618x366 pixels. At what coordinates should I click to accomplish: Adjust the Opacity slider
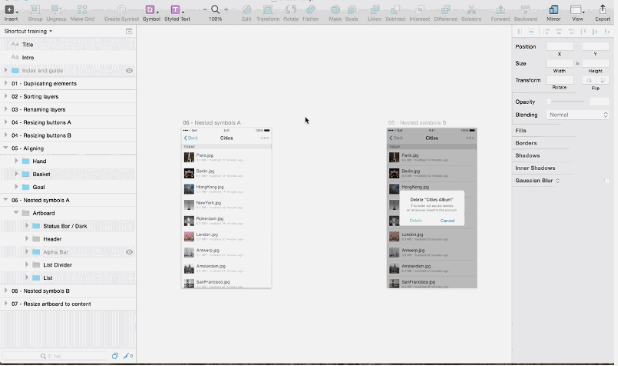[x=566, y=102]
